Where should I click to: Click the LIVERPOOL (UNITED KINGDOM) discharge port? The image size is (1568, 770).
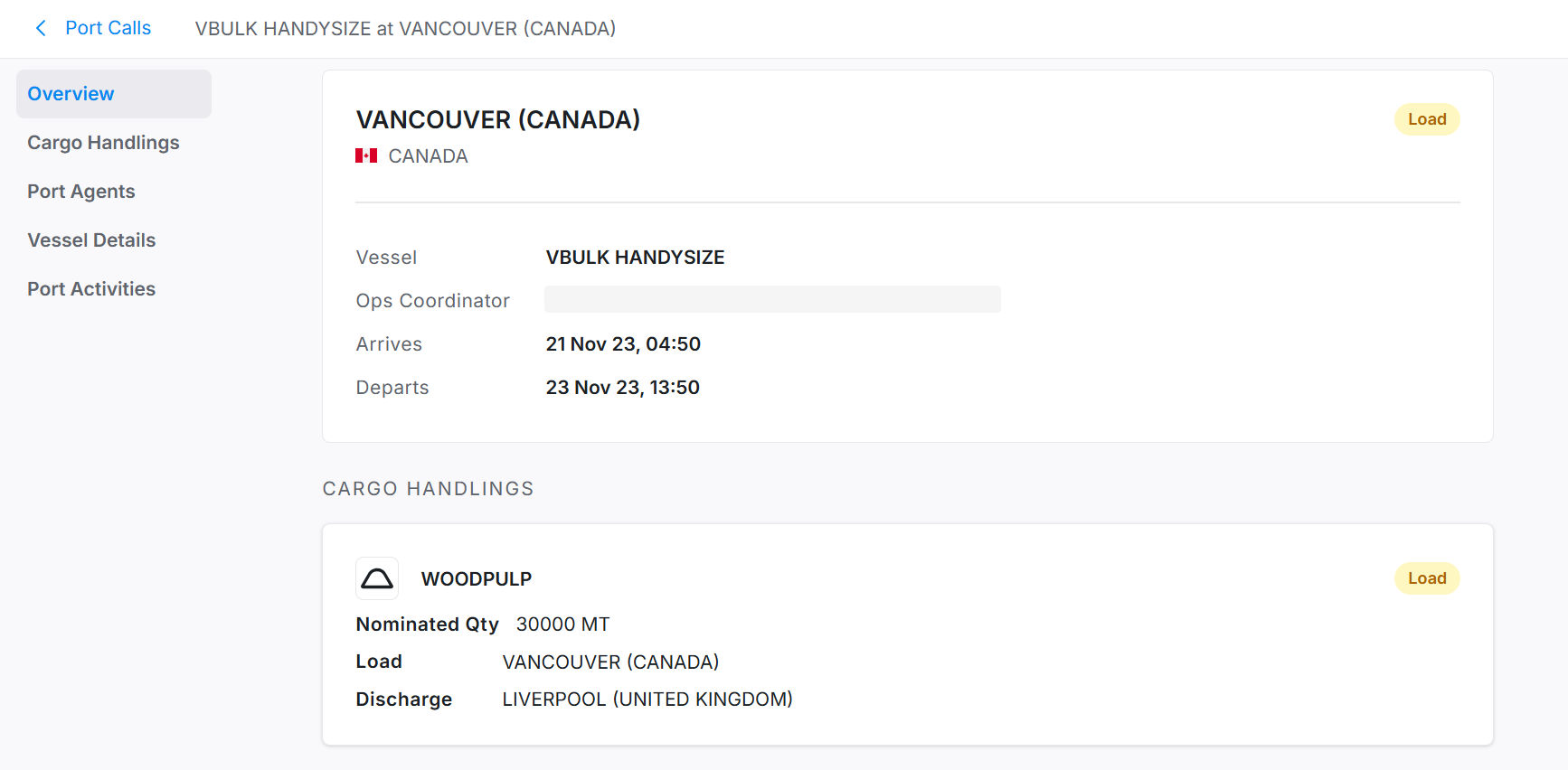tap(647, 700)
